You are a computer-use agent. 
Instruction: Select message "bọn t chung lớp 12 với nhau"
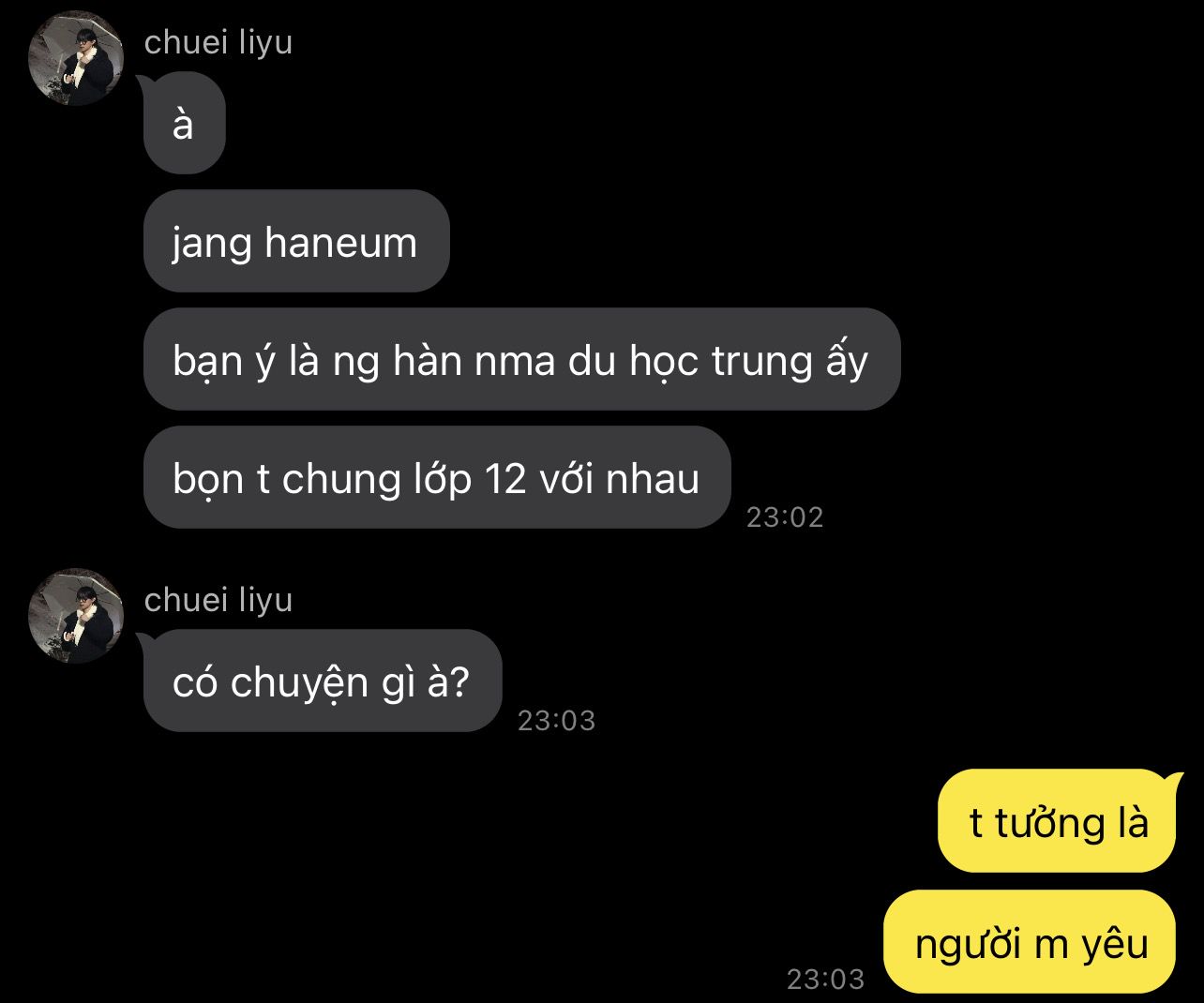[437, 478]
